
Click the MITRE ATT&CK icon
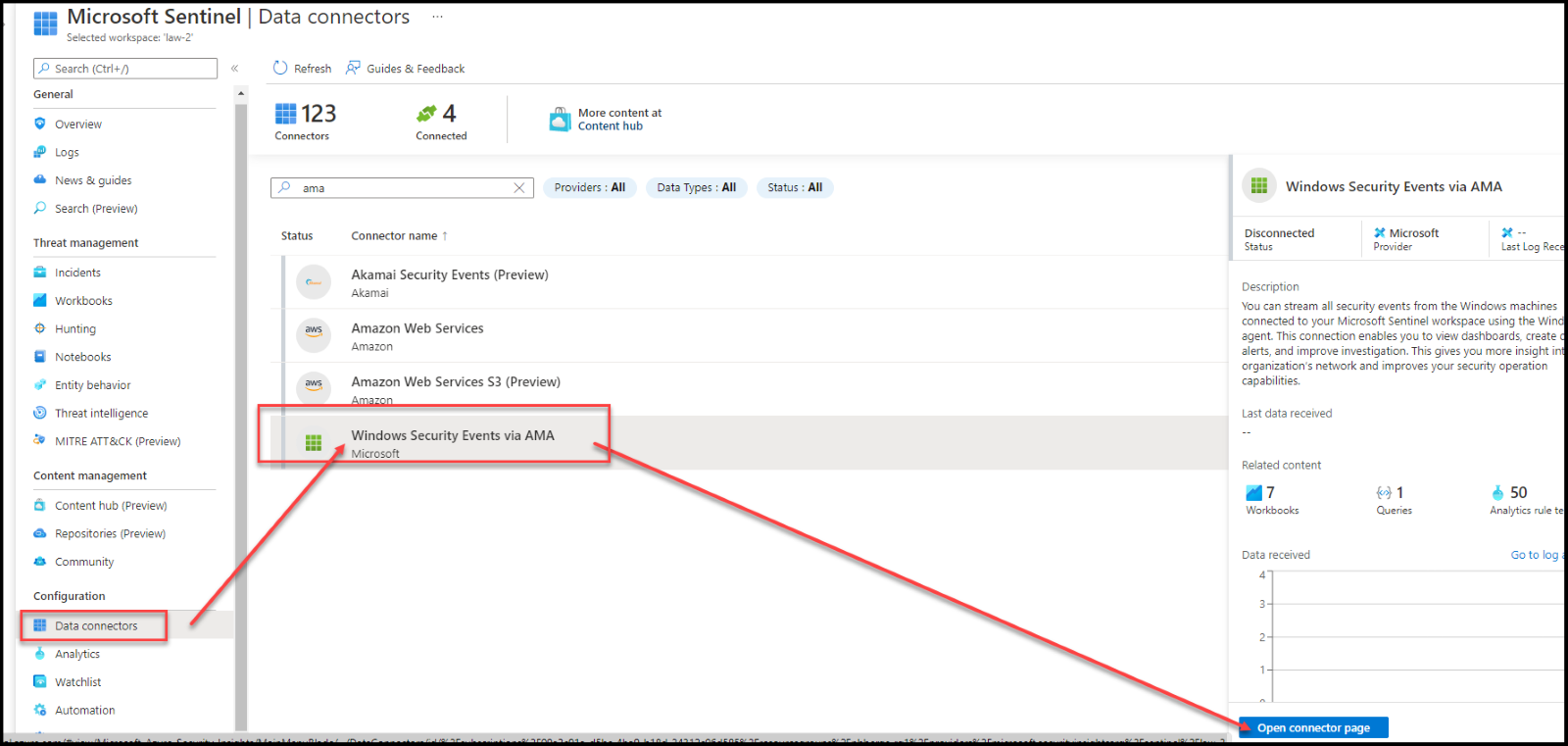(x=40, y=441)
